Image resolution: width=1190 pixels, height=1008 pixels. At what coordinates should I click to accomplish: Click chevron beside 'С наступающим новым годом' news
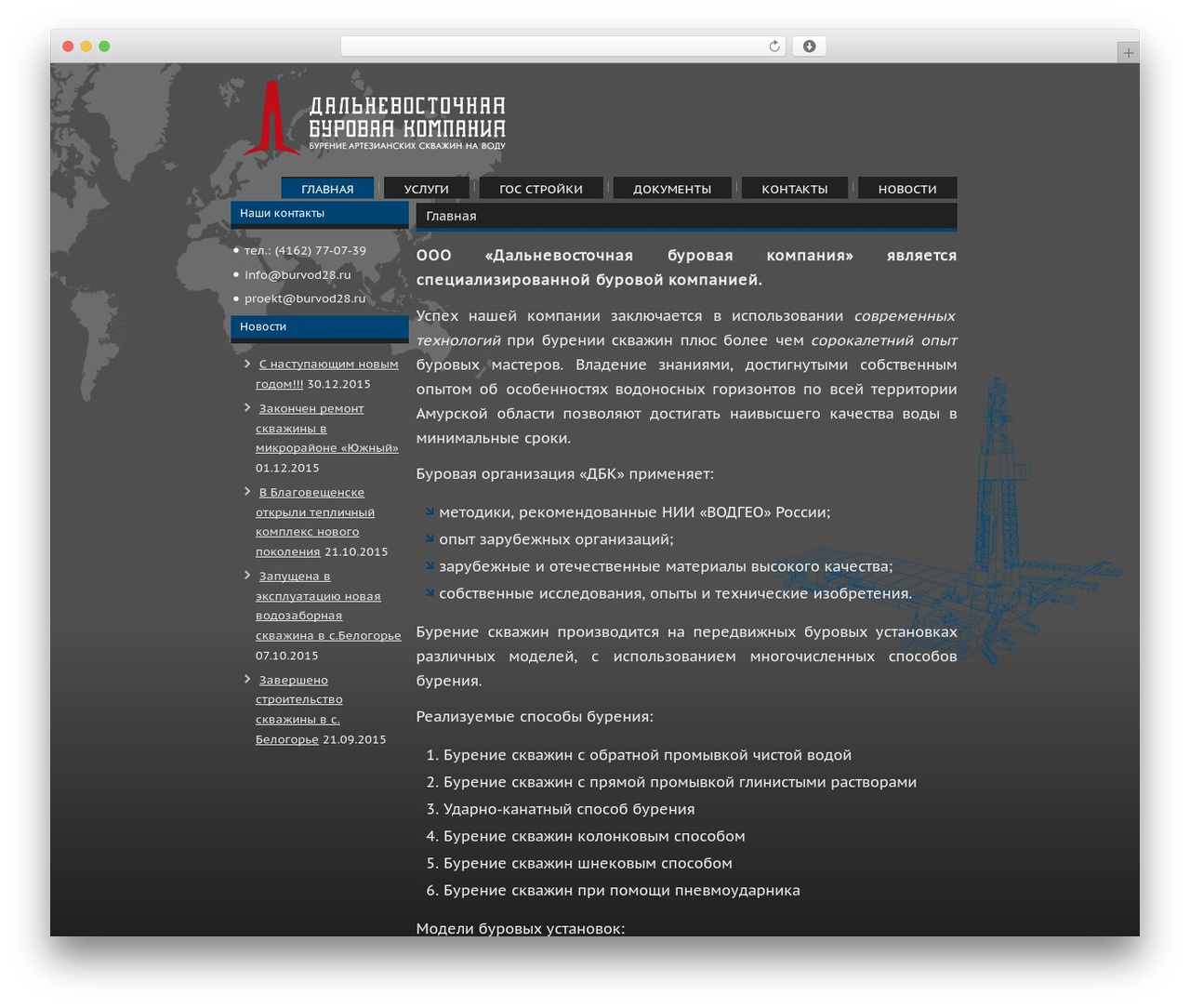pyautogui.click(x=247, y=364)
